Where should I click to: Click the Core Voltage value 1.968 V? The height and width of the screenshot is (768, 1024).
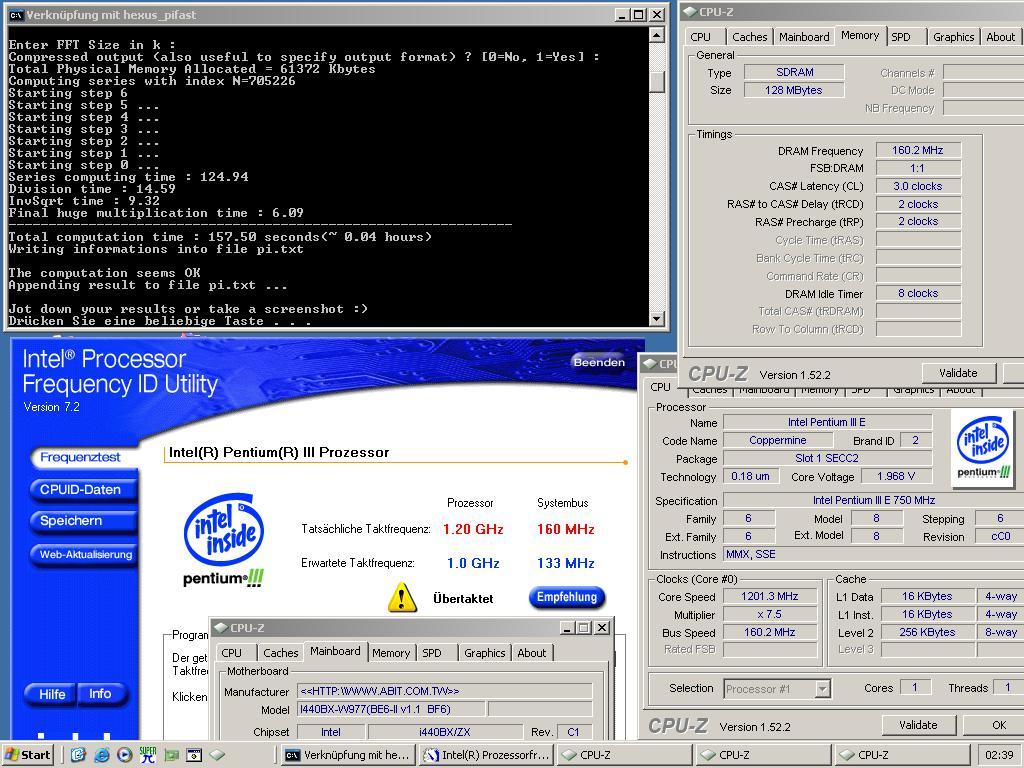click(x=896, y=477)
